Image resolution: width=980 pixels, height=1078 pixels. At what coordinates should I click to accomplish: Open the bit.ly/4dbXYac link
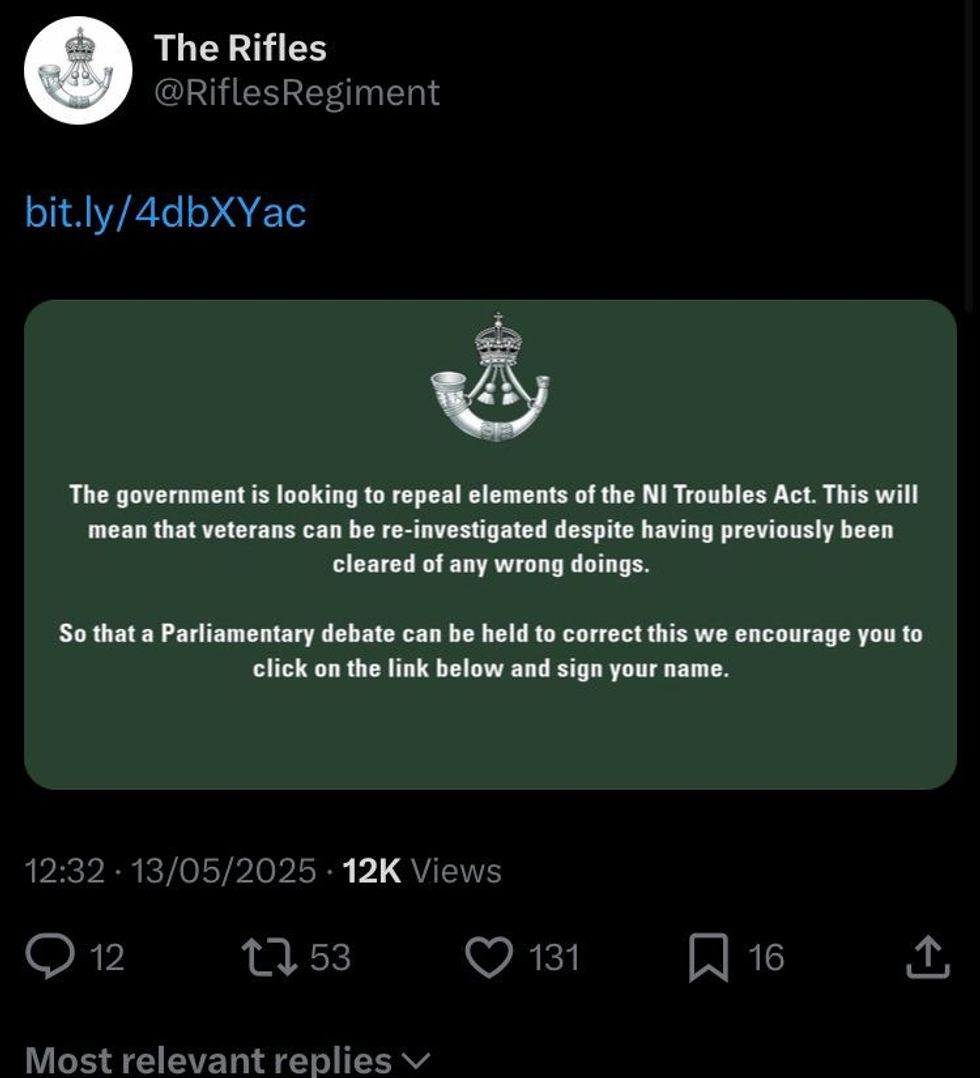[165, 212]
